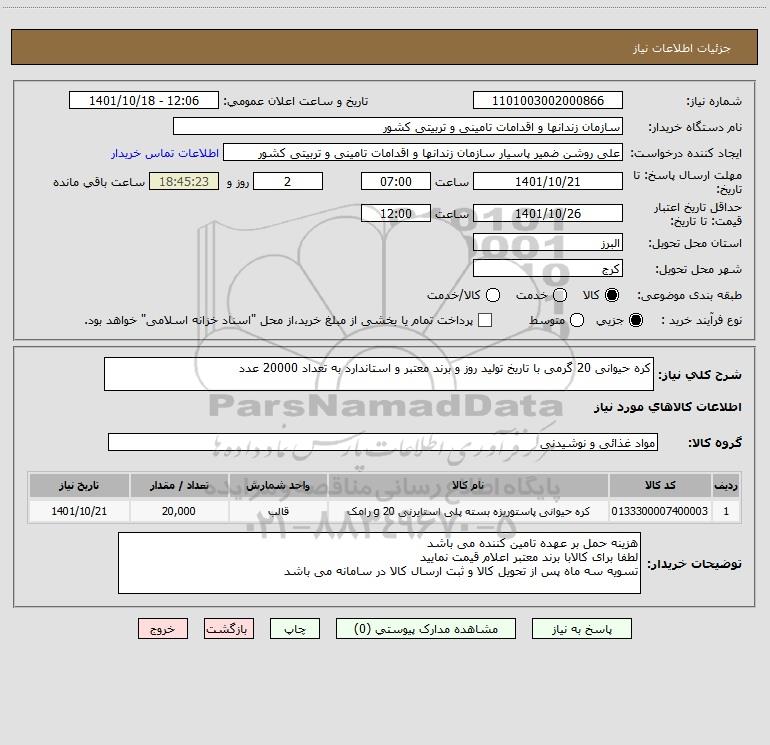
Task: Toggle the اسناد خزانه اسلامی payment checkbox
Action: click(x=485, y=320)
